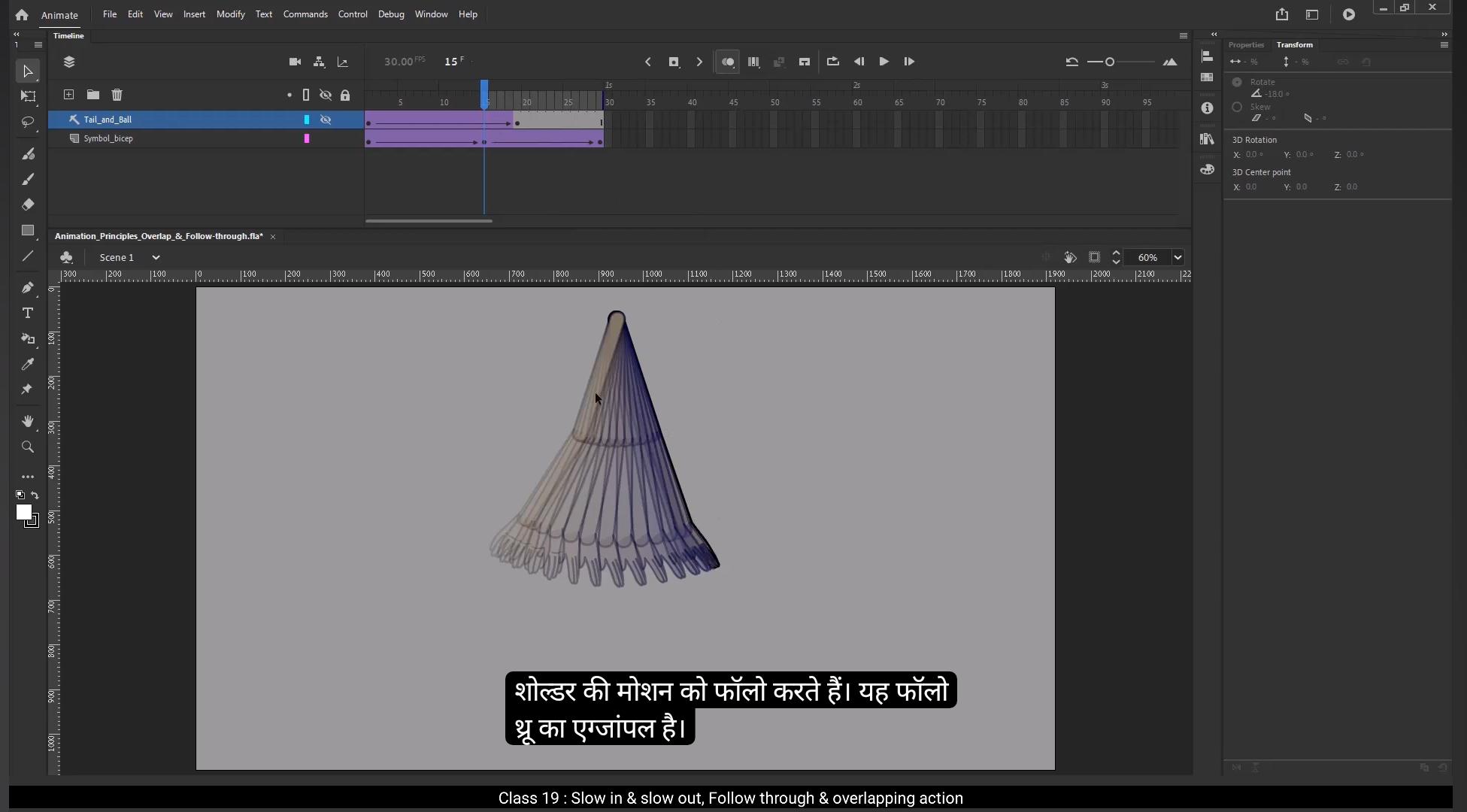Add a camera layer
This screenshot has height=812, width=1467.
tap(295, 62)
